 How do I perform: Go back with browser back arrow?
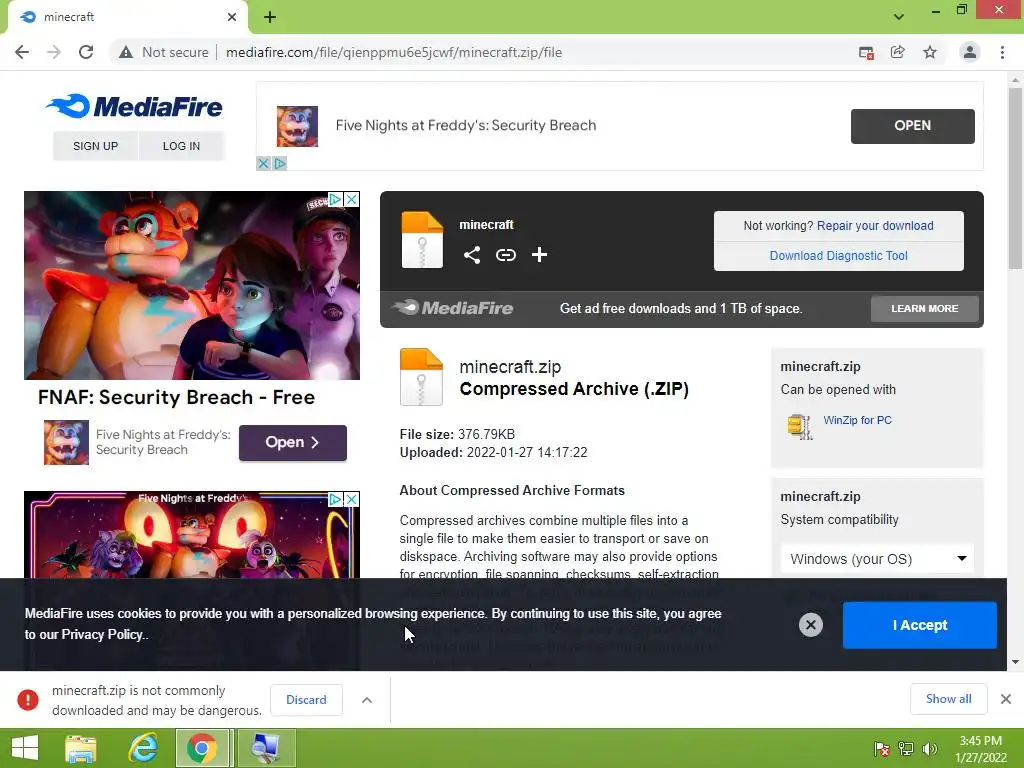click(22, 52)
